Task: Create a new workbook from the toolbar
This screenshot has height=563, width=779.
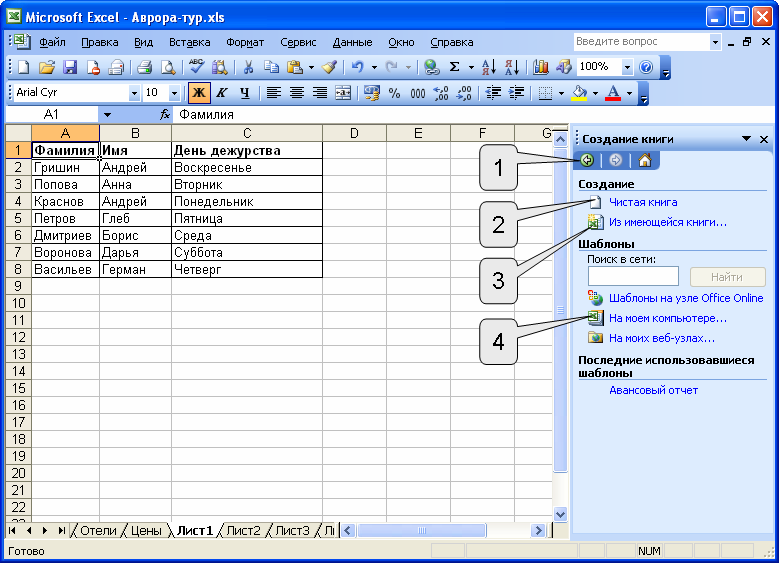Action: click(23, 67)
